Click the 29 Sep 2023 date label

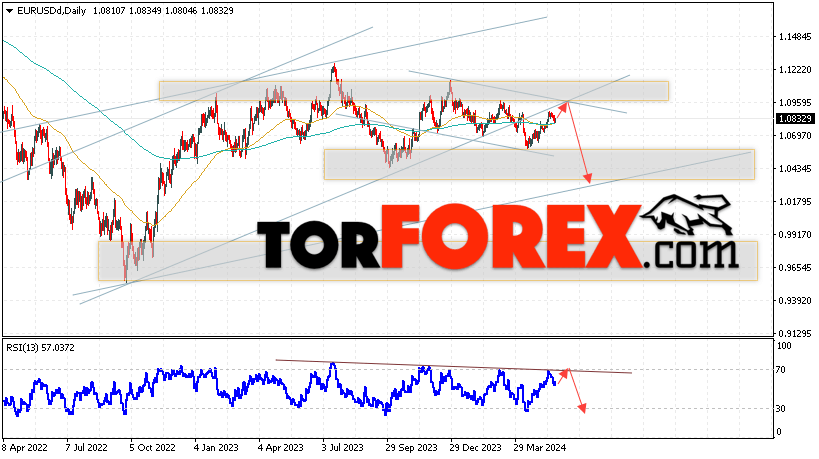(x=412, y=448)
